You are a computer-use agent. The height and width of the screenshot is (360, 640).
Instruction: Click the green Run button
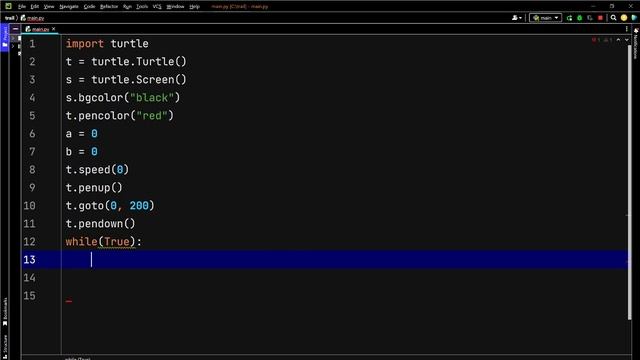(x=569, y=18)
